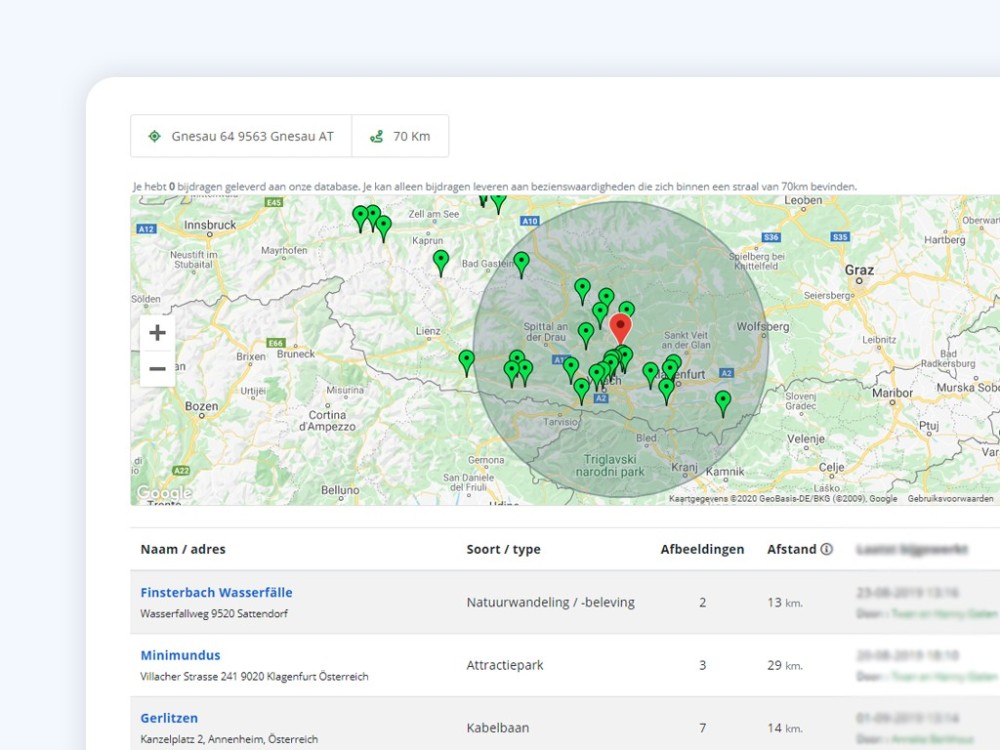This screenshot has width=1000, height=750.
Task: Click the green marker south of Triglavski narodni park
Action: coord(722,399)
